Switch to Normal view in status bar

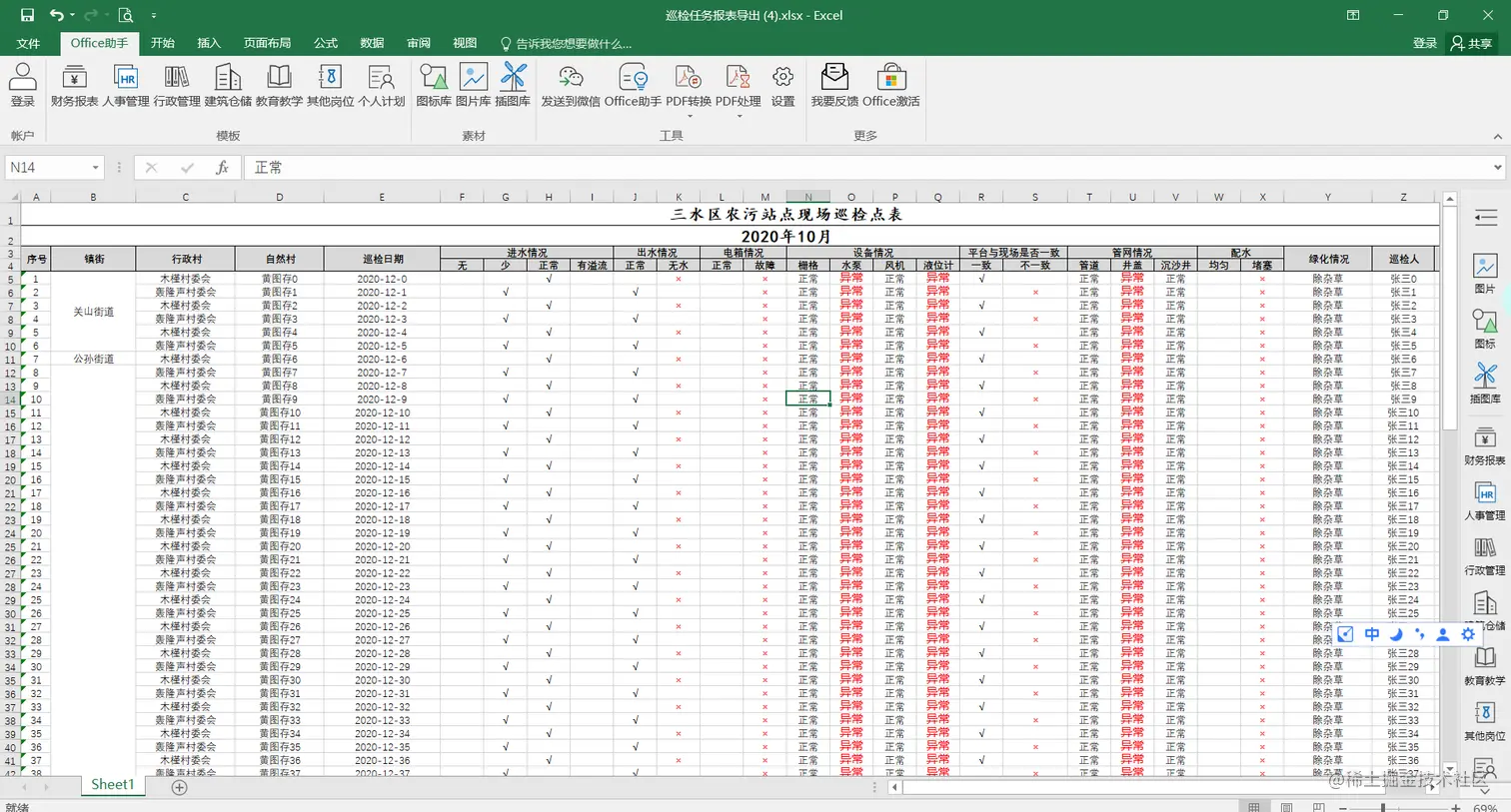(x=1253, y=806)
